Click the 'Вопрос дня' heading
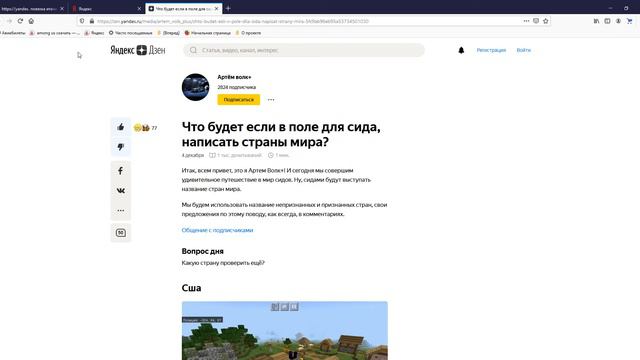The image size is (640, 360). click(202, 251)
